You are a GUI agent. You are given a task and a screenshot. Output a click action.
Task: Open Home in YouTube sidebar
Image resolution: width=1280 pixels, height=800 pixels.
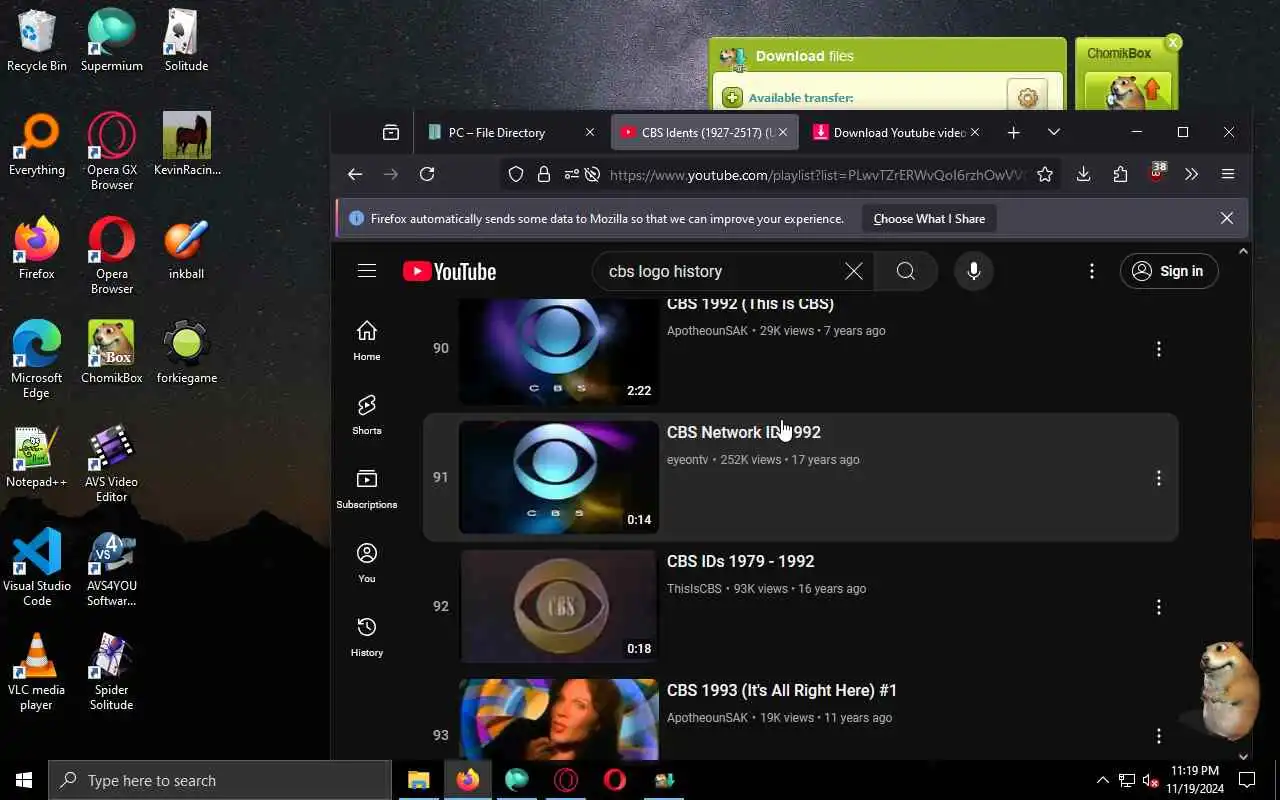(367, 341)
